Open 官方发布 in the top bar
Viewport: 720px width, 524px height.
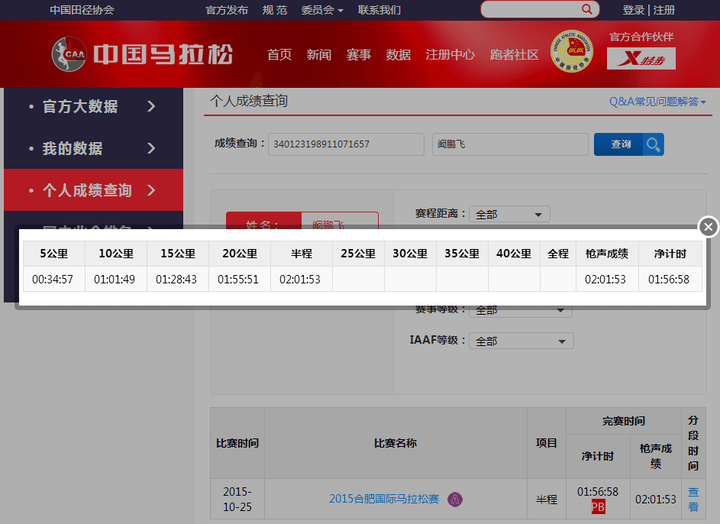[226, 10]
